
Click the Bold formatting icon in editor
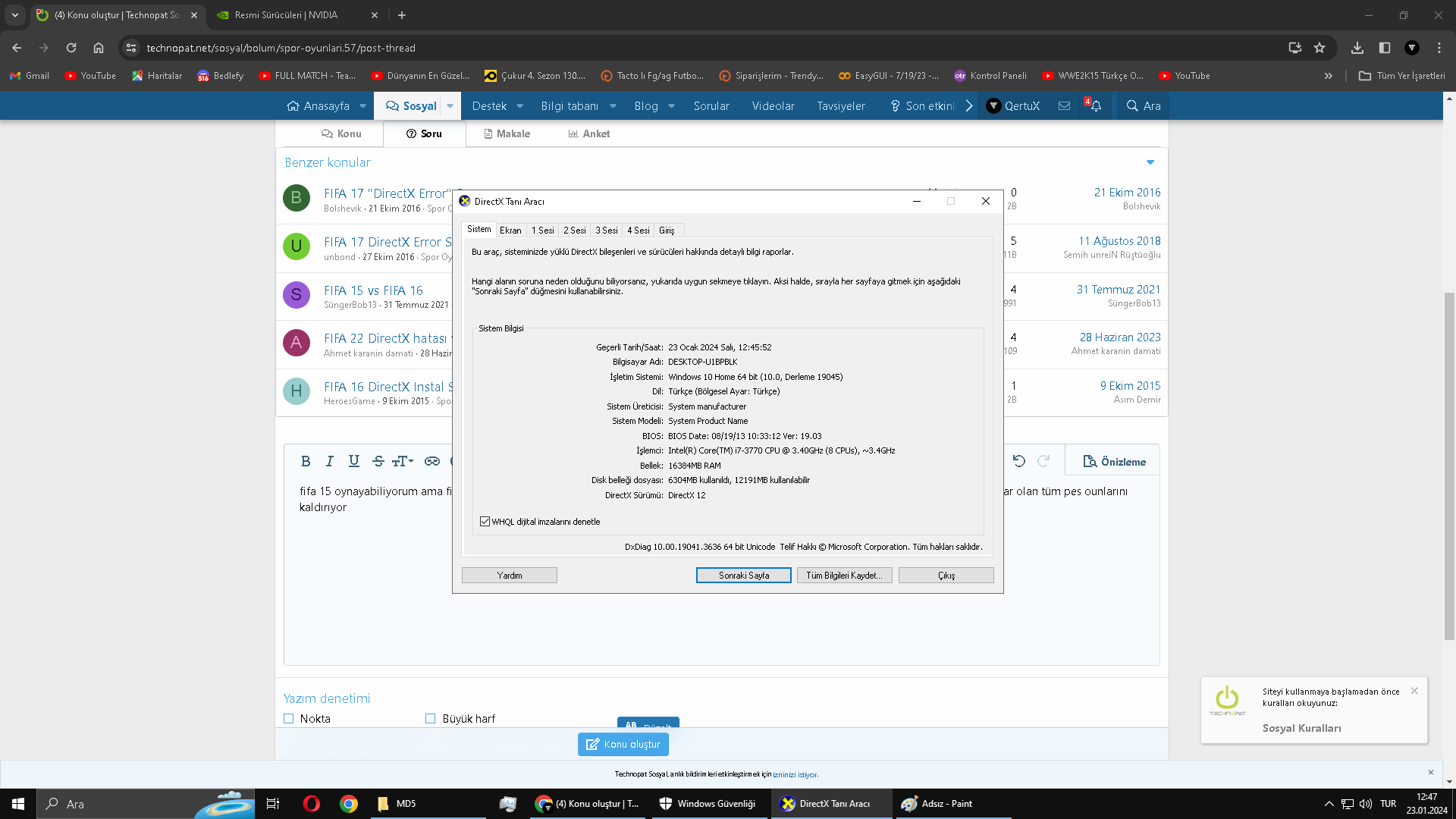click(306, 461)
